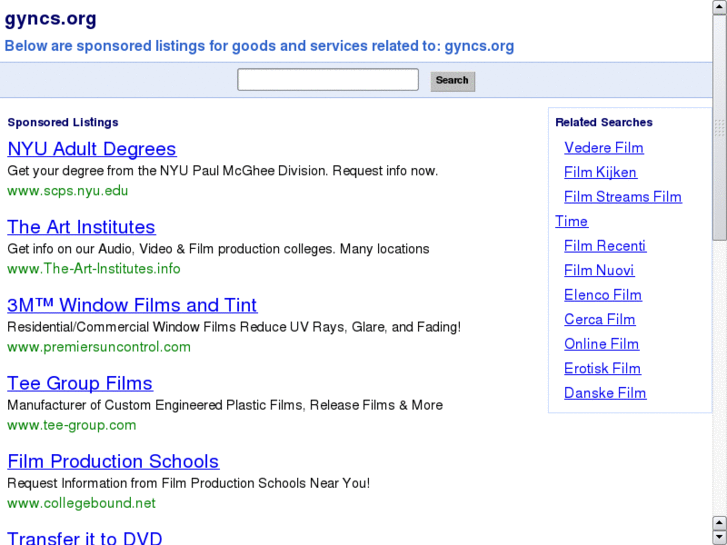Screen dimensions: 727x545
Task: Open The Art Institutes link
Action: coord(81,227)
